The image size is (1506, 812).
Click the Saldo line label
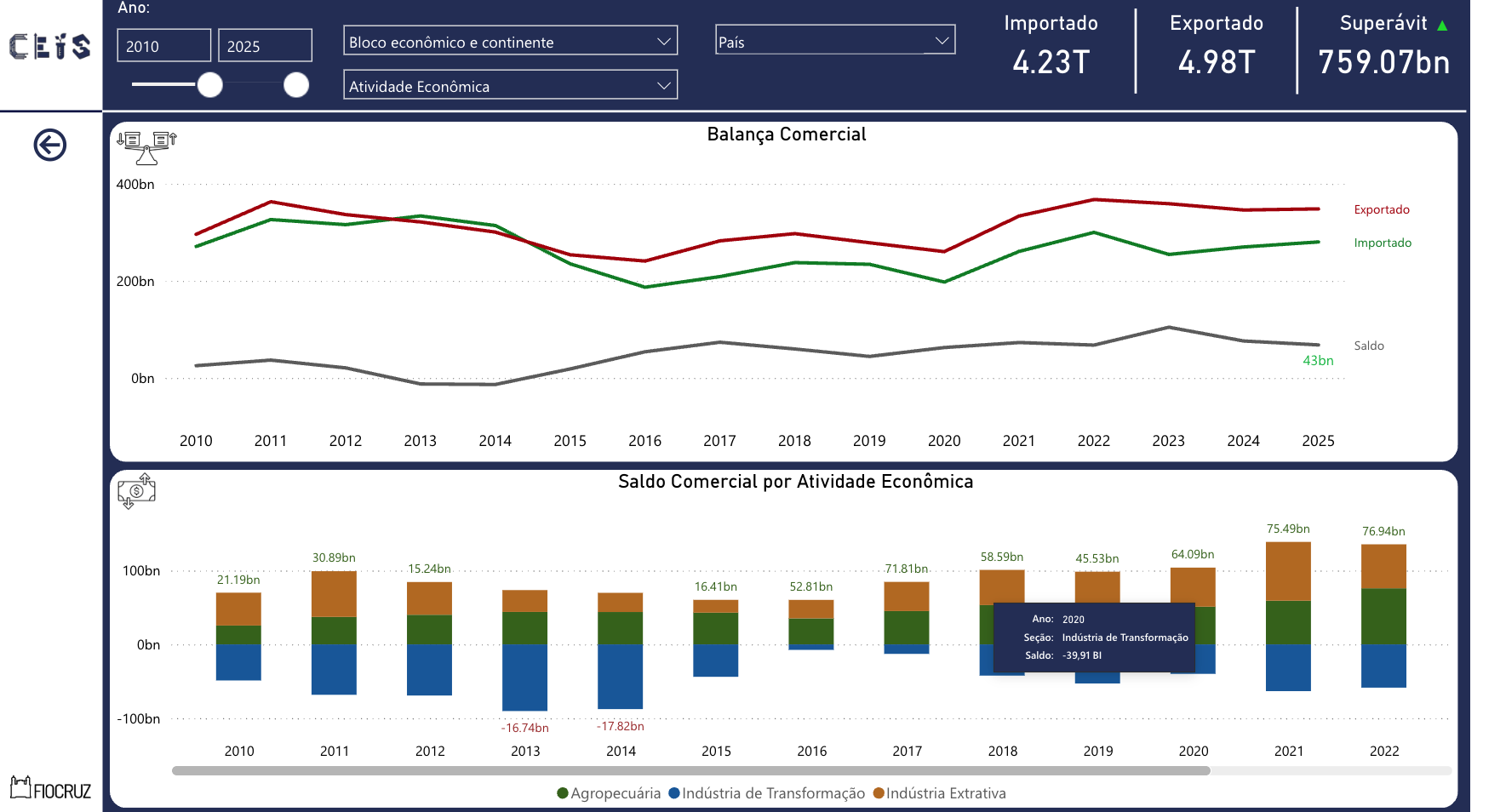click(x=1369, y=346)
